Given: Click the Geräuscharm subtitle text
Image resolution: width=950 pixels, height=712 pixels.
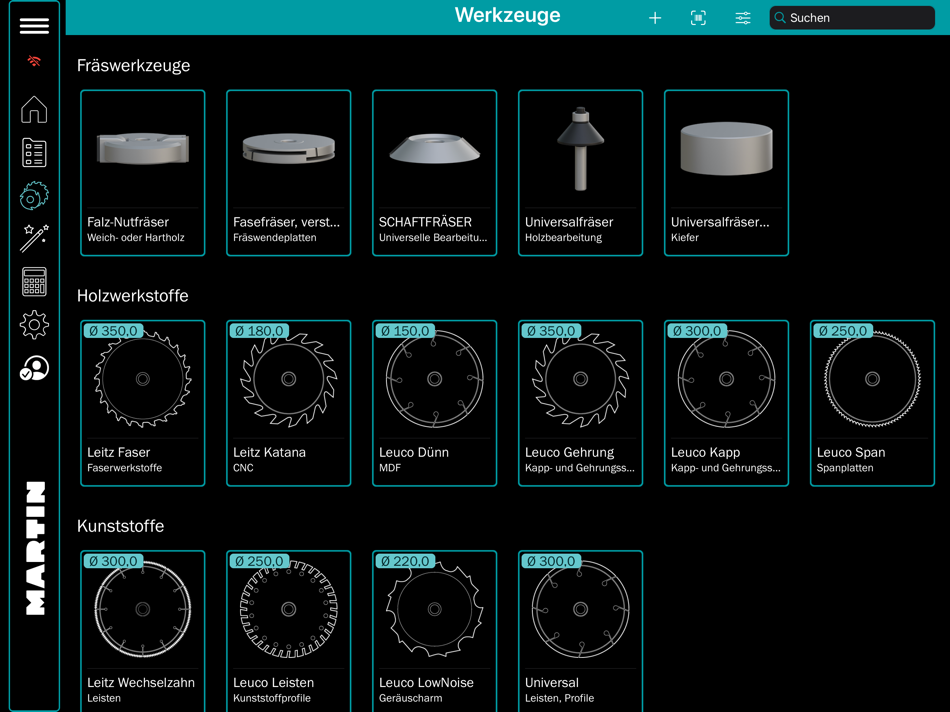Looking at the screenshot, I should pos(411,698).
